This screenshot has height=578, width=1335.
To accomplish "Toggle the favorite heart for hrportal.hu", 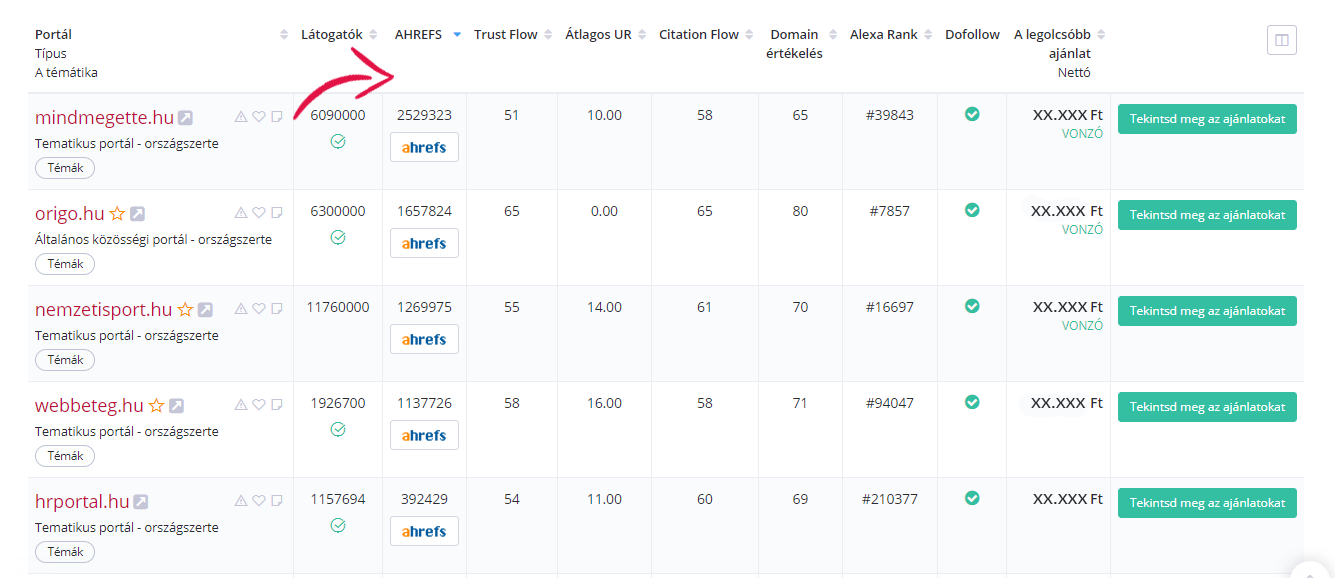I will 258,501.
